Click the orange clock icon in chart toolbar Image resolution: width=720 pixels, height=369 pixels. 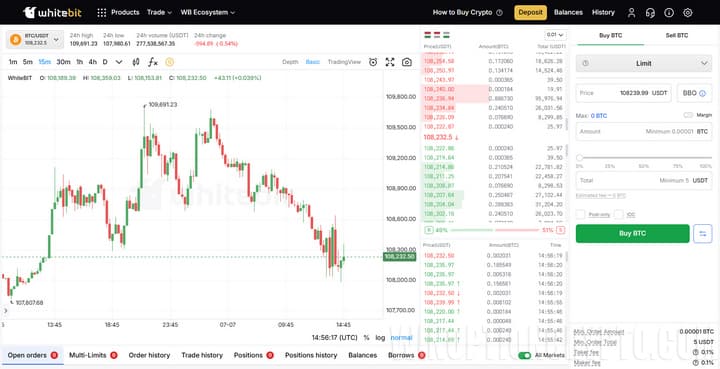tap(169, 62)
